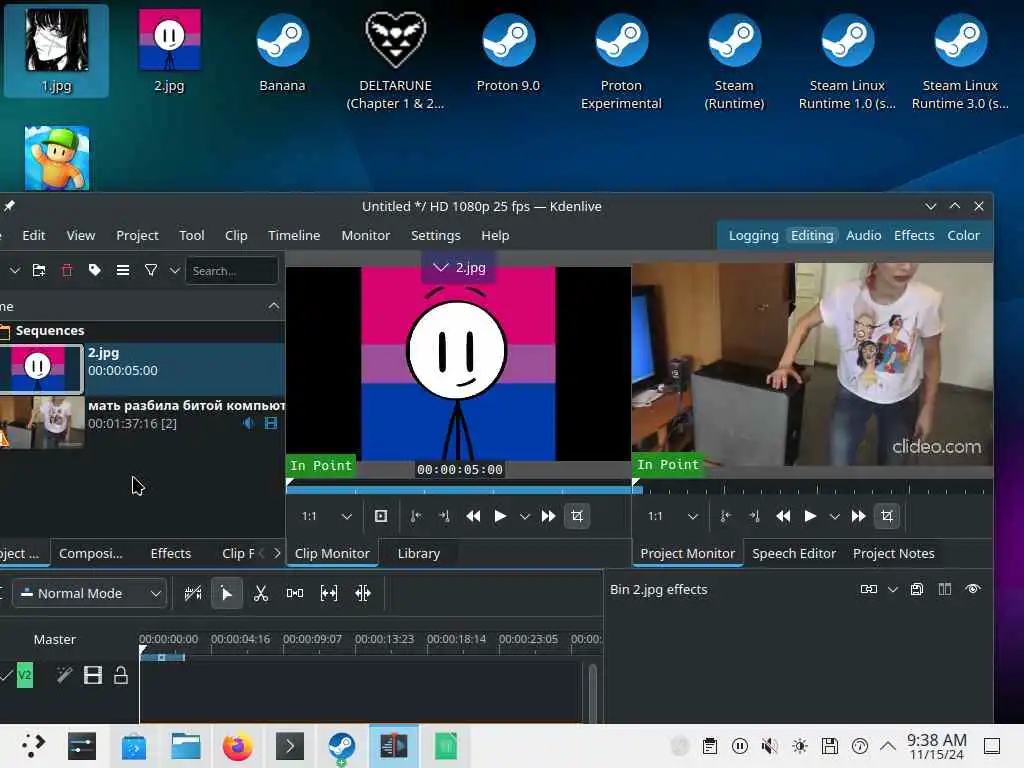The width and height of the screenshot is (1024, 768).
Task: Open the Edit menu
Action: (x=33, y=235)
